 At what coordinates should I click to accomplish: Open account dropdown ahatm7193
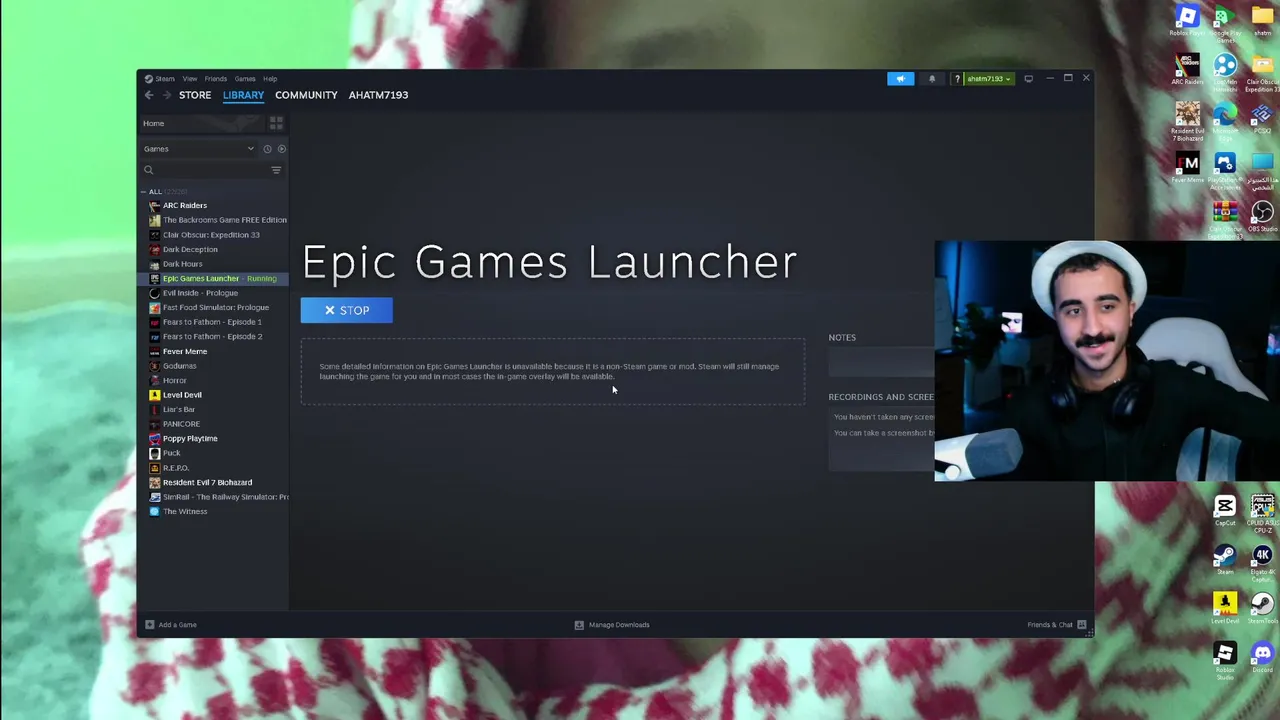point(989,78)
